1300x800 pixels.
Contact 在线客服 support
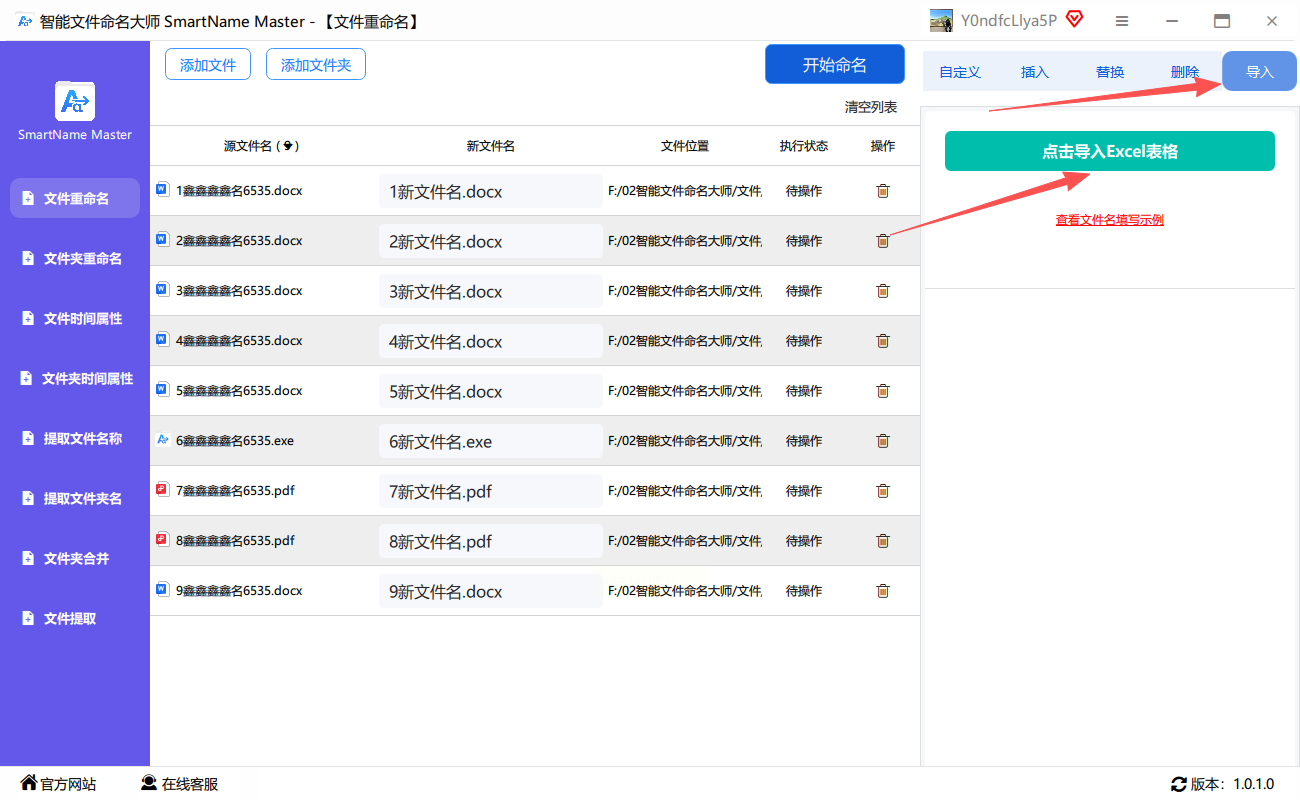179,784
